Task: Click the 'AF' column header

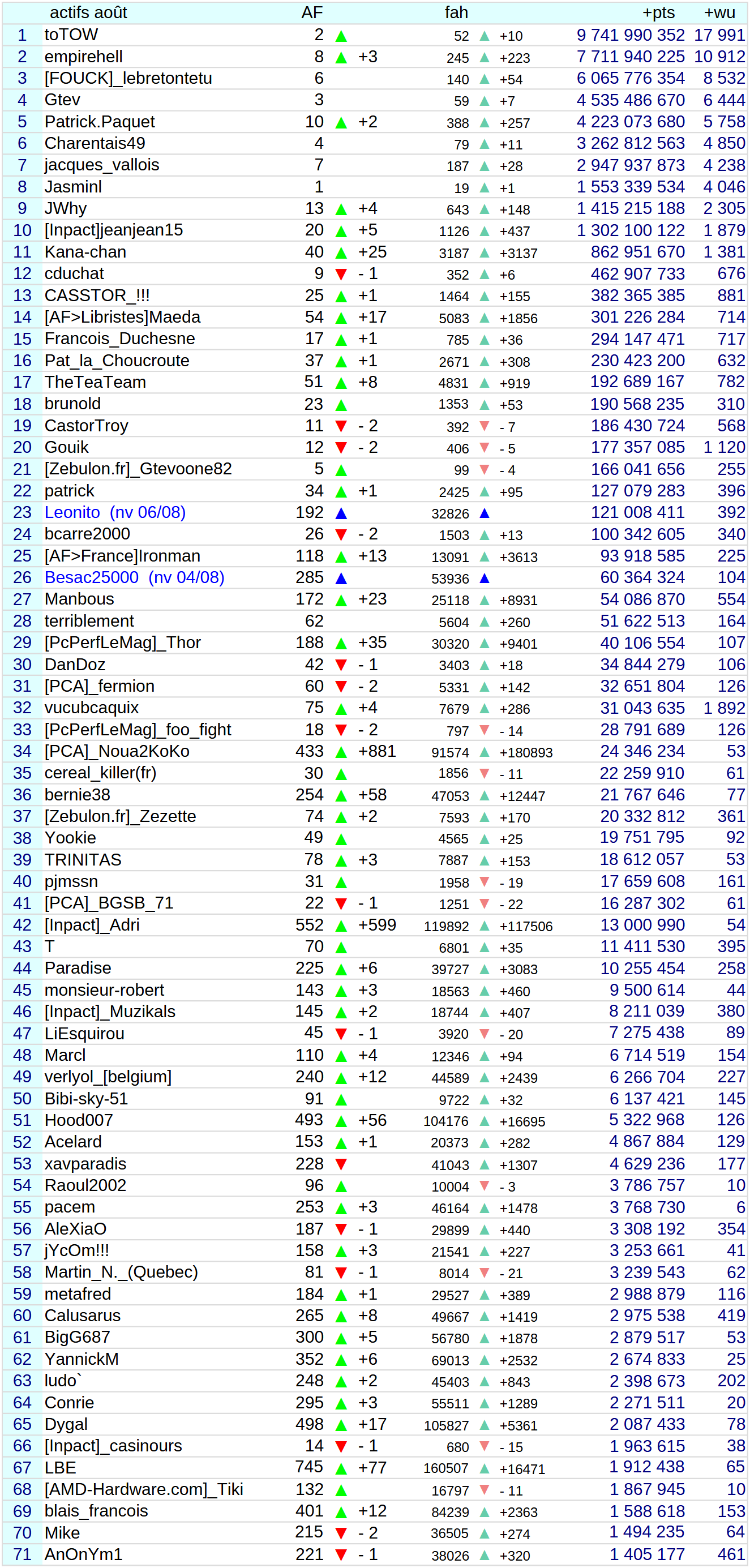Action: pyautogui.click(x=312, y=13)
